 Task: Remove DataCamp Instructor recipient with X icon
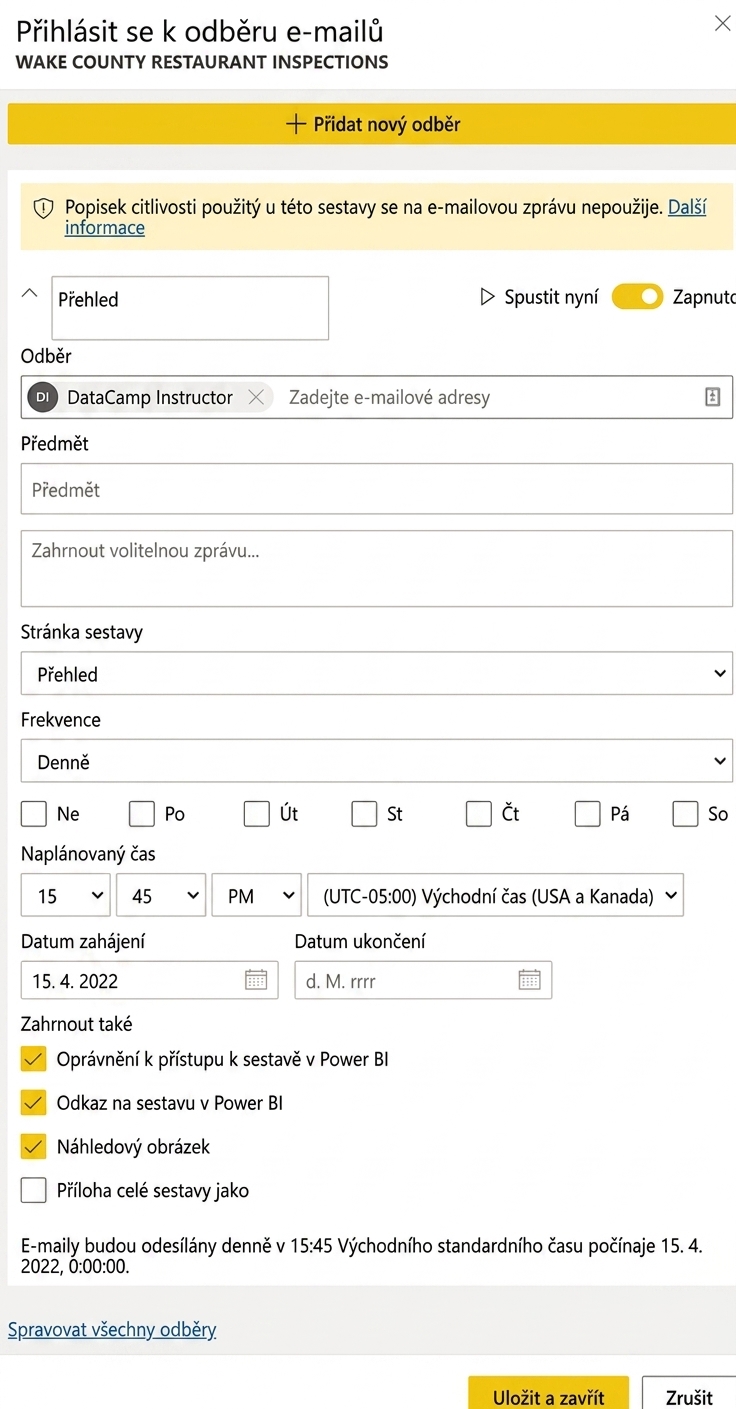coord(256,397)
